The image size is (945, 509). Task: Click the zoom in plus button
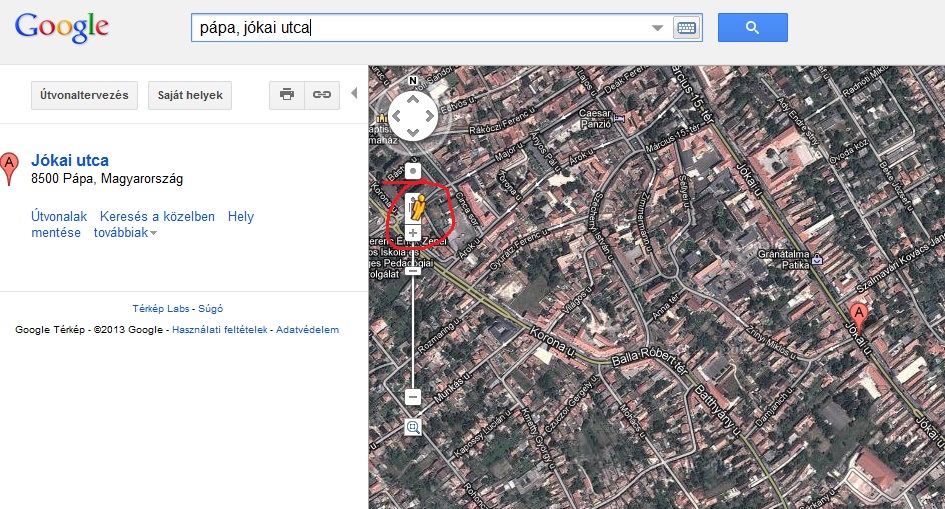[x=413, y=233]
